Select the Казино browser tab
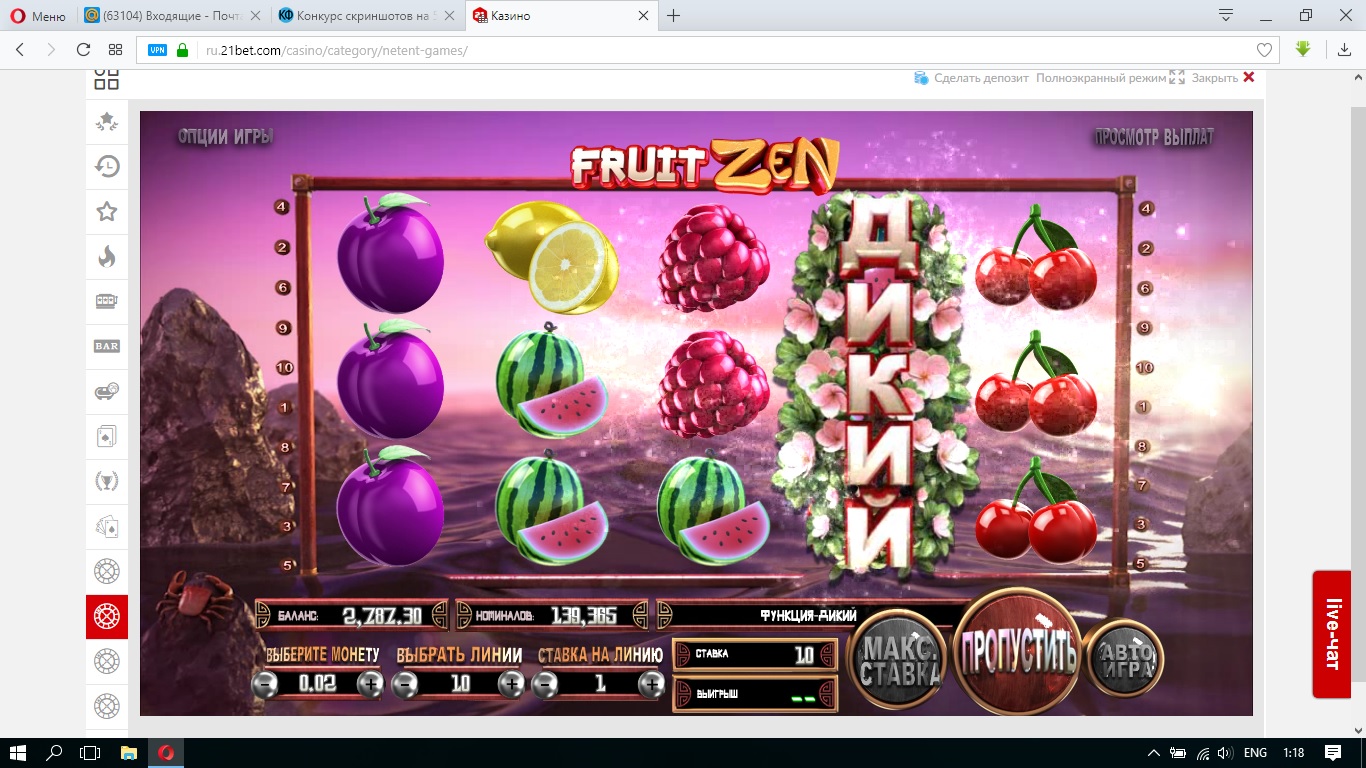The height and width of the screenshot is (768, 1366). click(562, 16)
